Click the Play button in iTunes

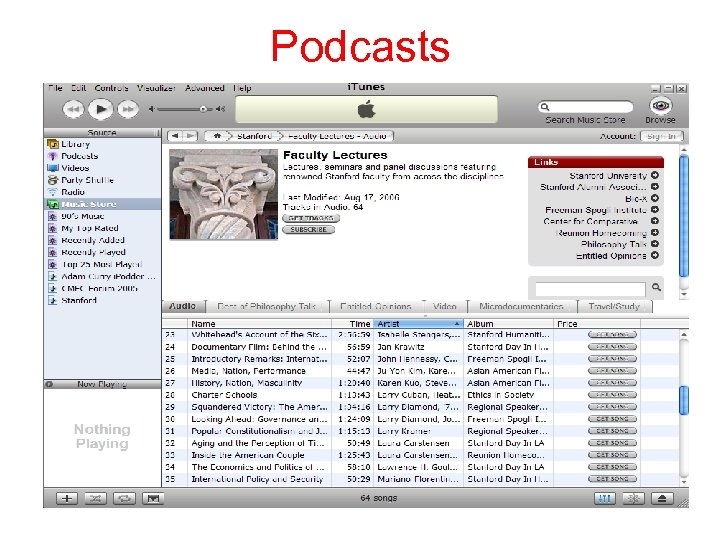100,109
